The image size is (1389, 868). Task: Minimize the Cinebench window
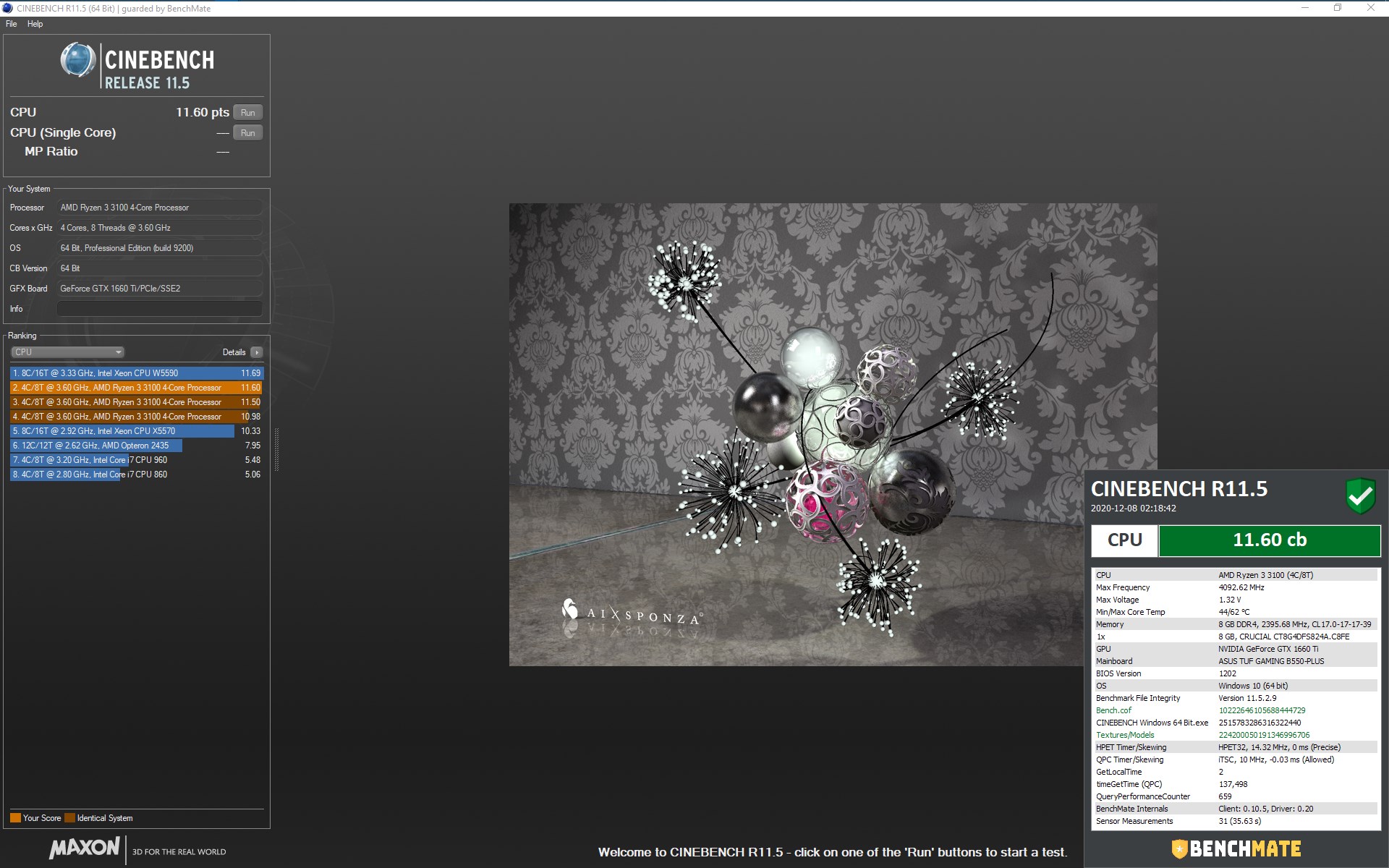point(1305,8)
